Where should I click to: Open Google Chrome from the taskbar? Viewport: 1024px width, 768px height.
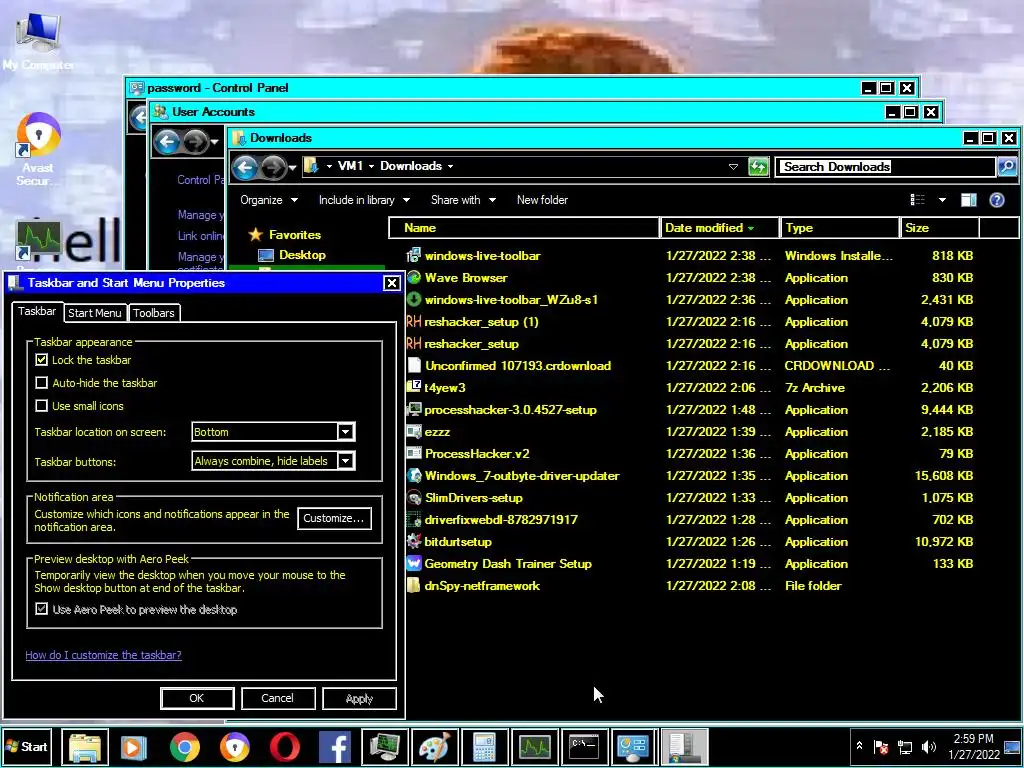[x=185, y=746]
